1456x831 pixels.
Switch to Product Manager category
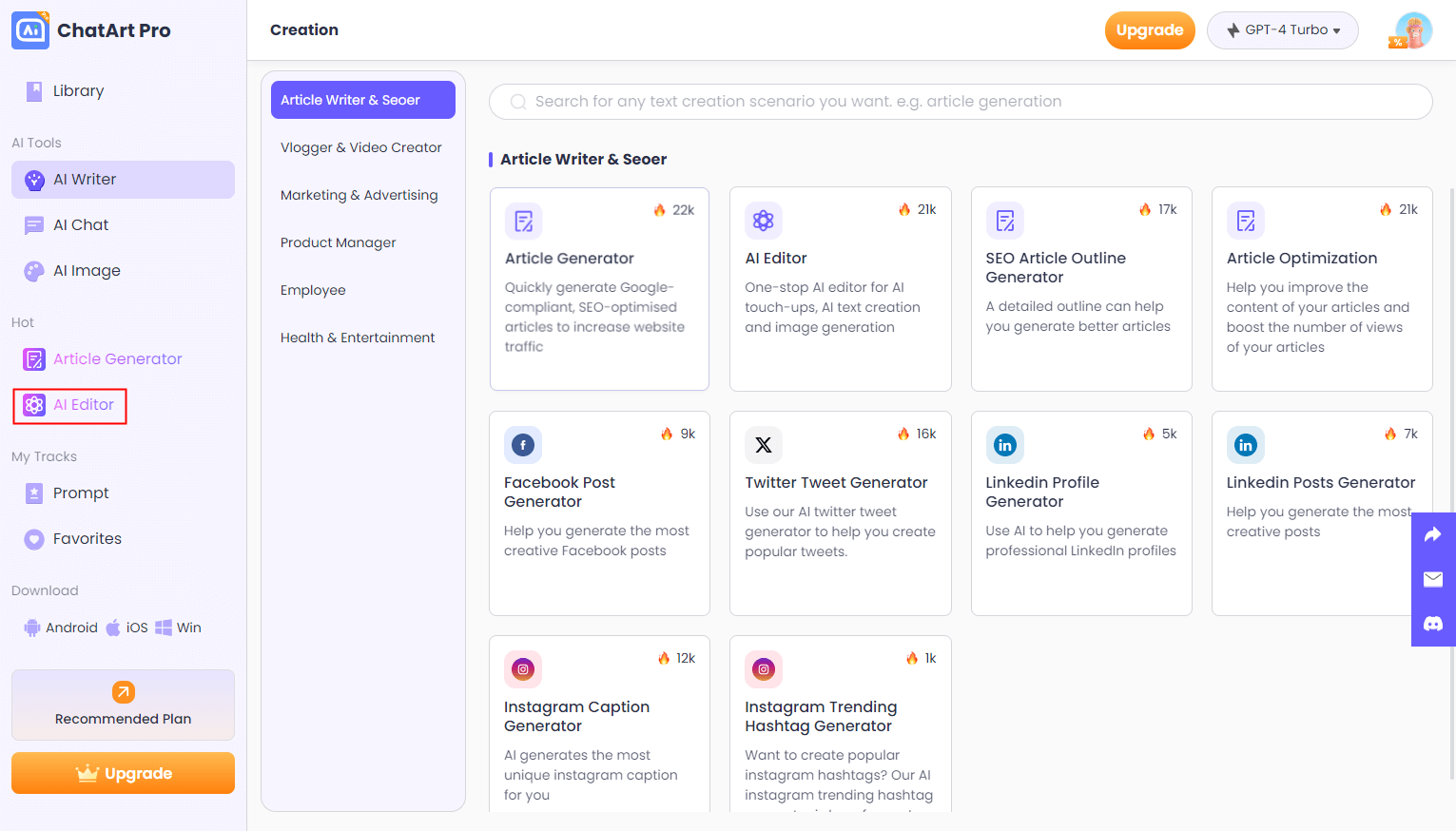(339, 242)
